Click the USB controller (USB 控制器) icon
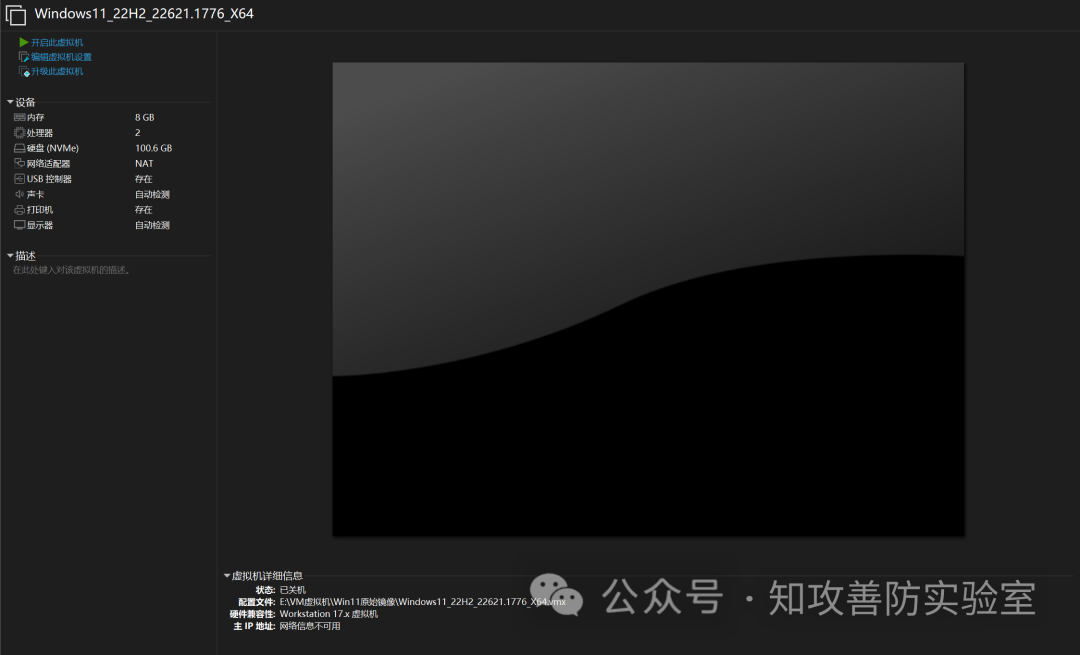 click(x=19, y=178)
